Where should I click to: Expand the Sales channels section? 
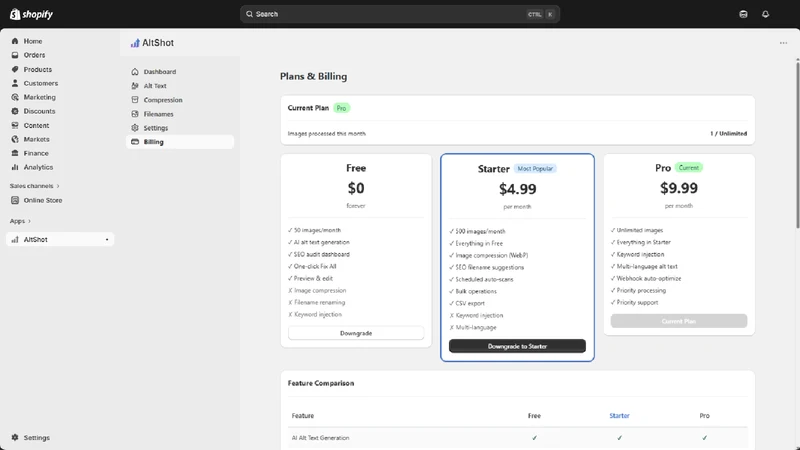(34, 186)
